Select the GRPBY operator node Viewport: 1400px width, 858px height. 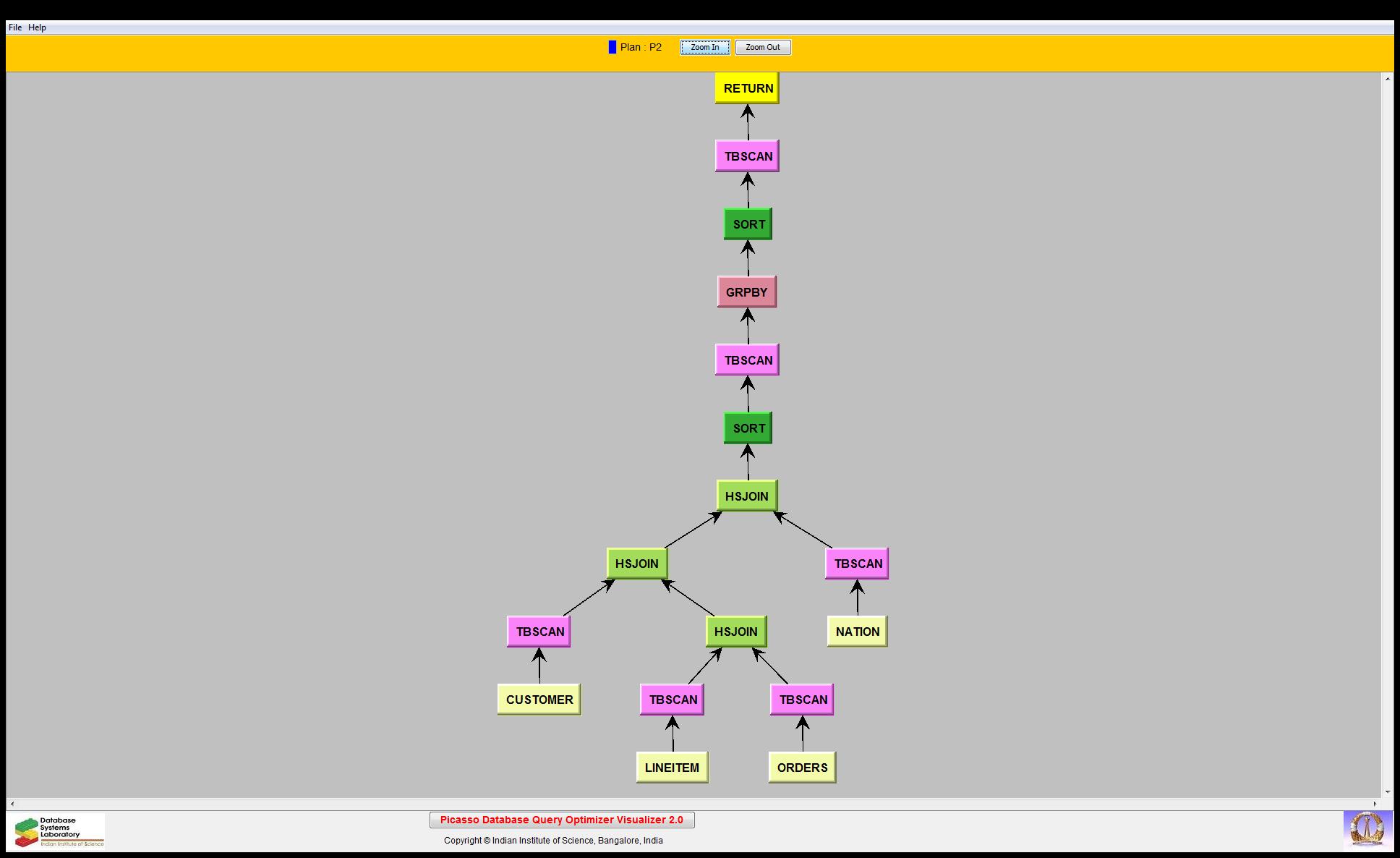point(746,292)
